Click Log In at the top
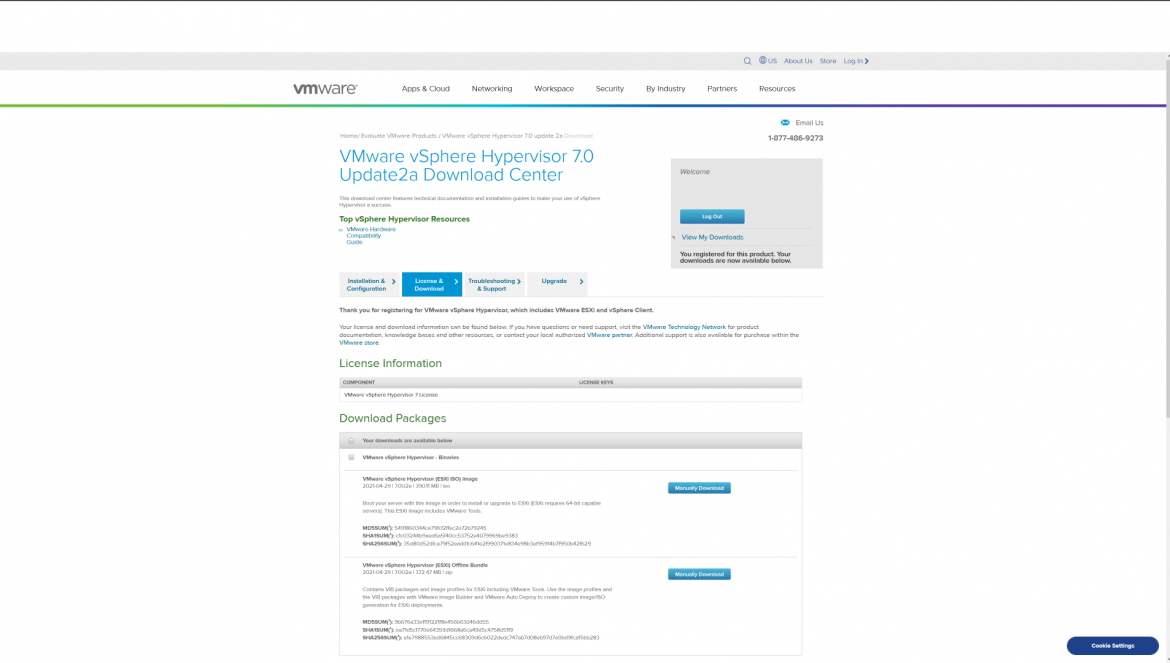This screenshot has height=663, width=1170. coord(856,61)
